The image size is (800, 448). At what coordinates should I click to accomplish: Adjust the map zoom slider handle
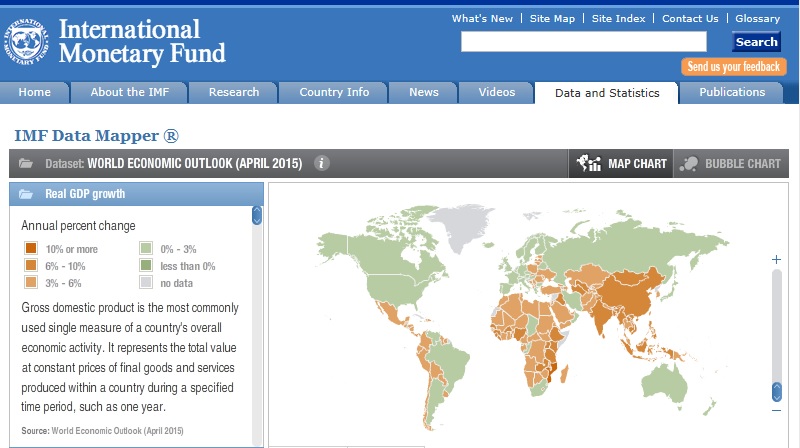777,392
